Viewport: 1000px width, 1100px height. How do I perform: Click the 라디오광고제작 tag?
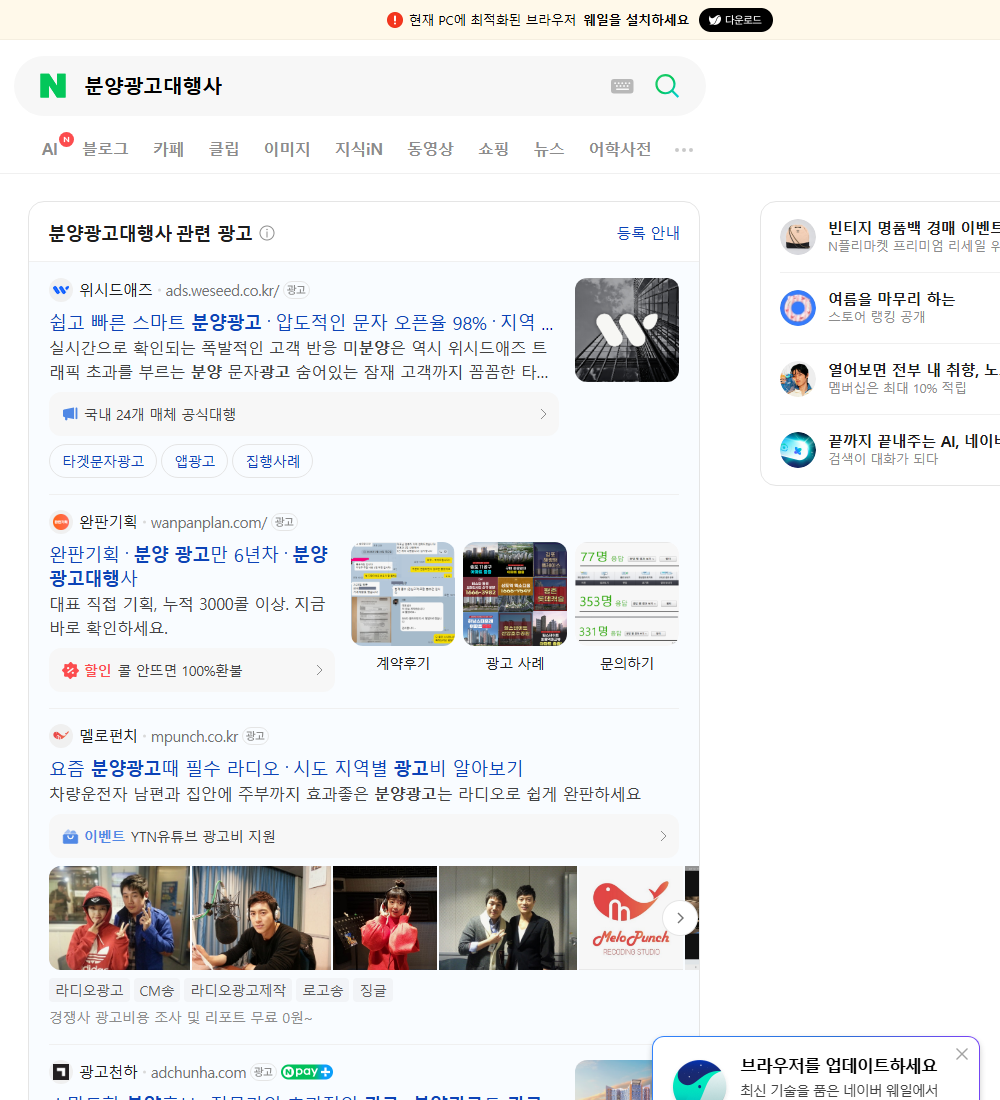[x=239, y=990]
